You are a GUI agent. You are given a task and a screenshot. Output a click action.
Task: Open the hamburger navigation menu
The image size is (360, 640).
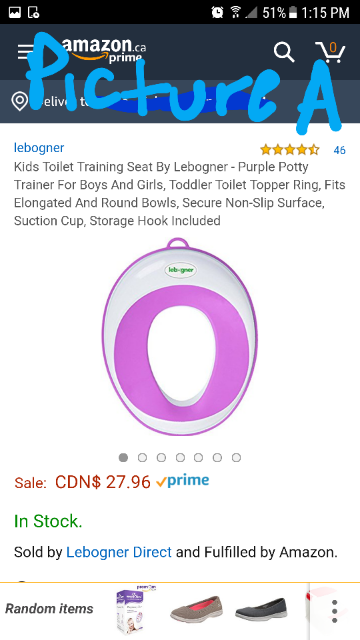tap(25, 51)
